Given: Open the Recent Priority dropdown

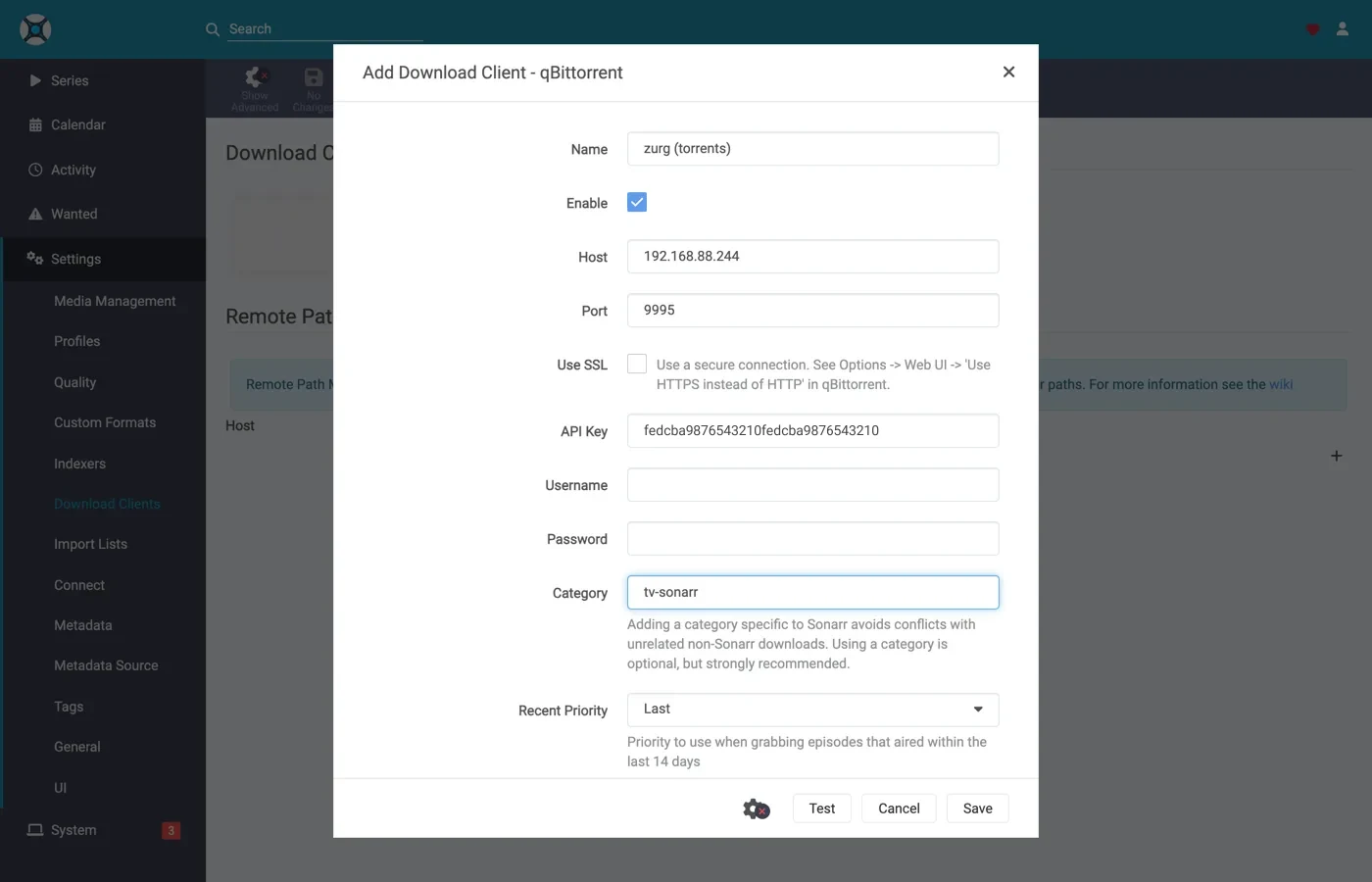Looking at the screenshot, I should [x=813, y=710].
